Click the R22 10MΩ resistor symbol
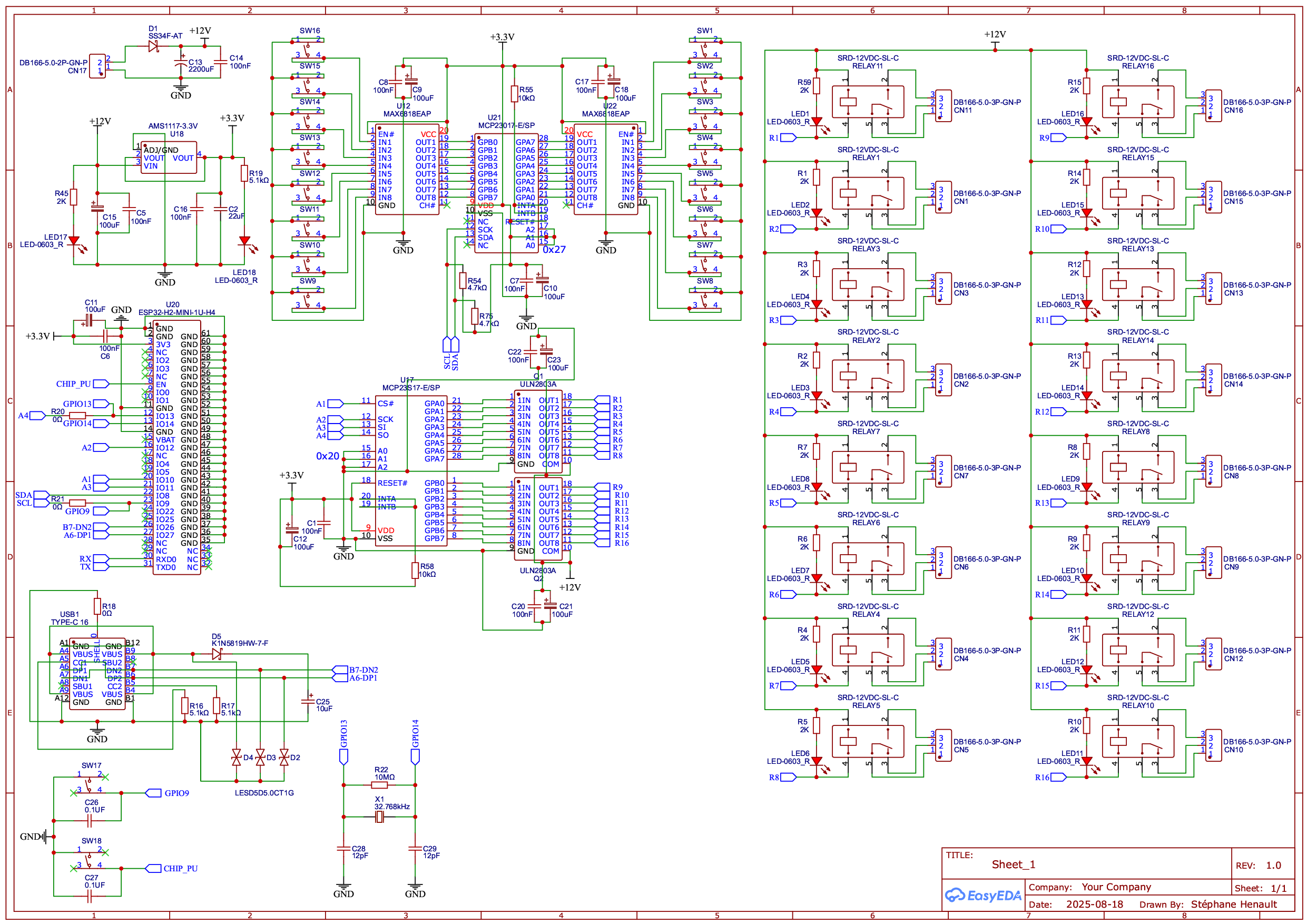The width and height of the screenshot is (1307, 924). [380, 785]
